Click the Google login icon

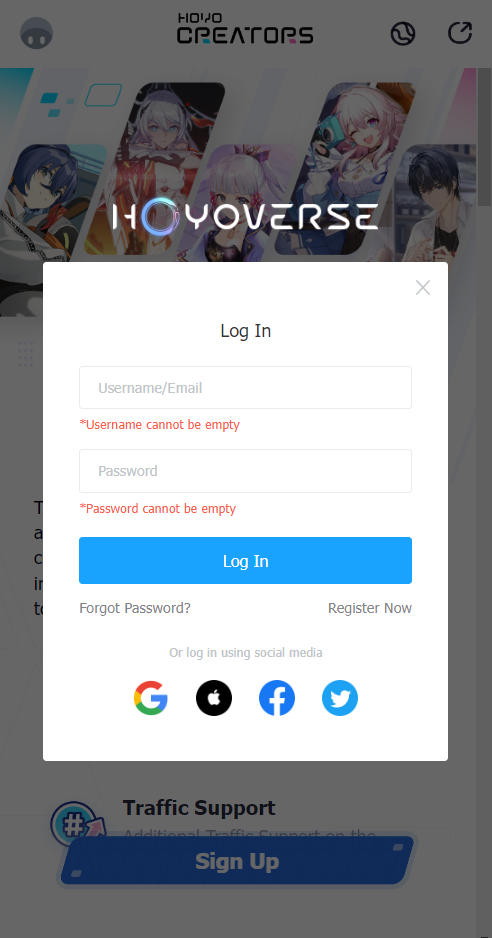point(151,698)
